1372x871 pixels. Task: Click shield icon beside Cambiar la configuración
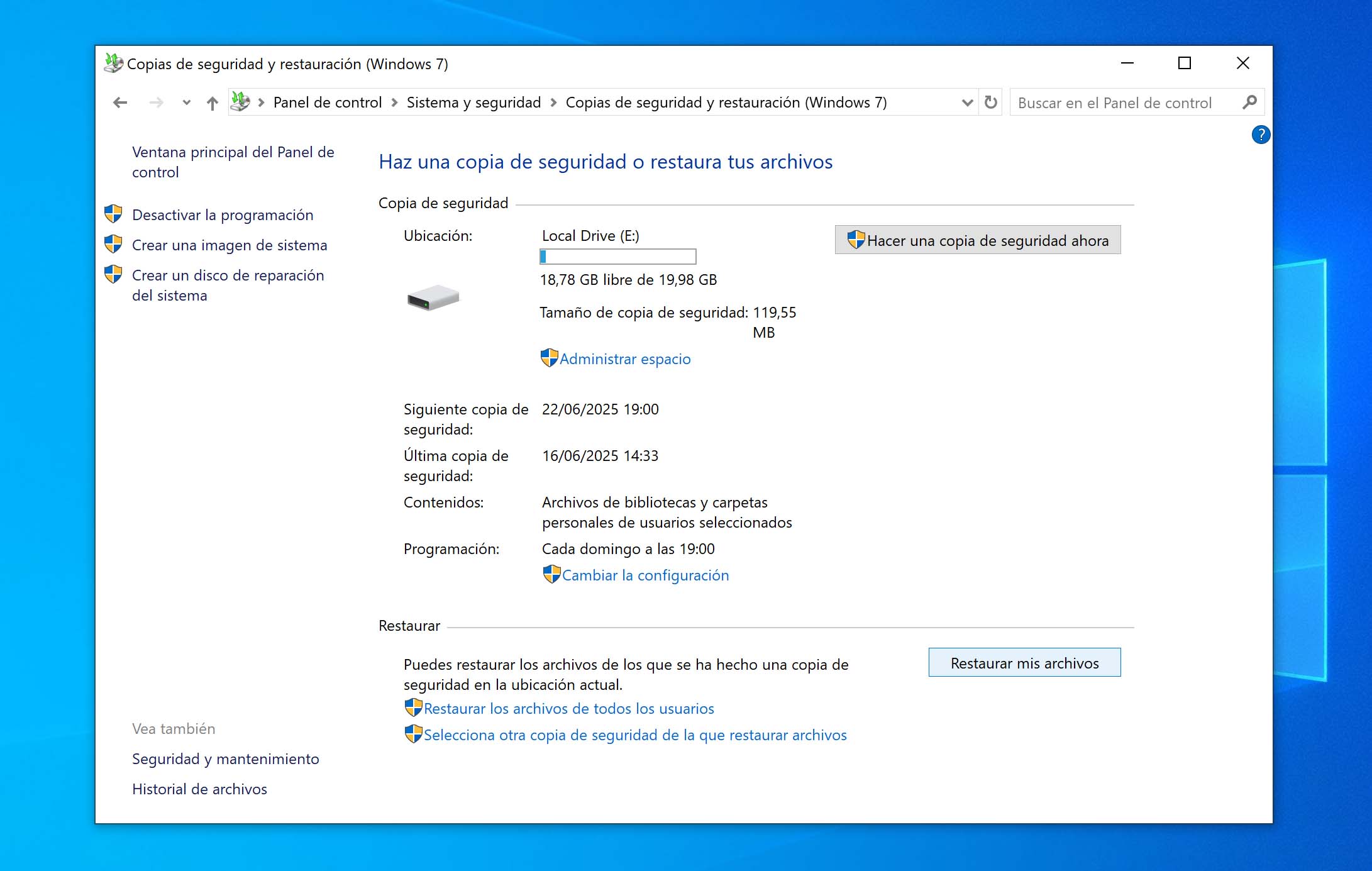coord(551,574)
